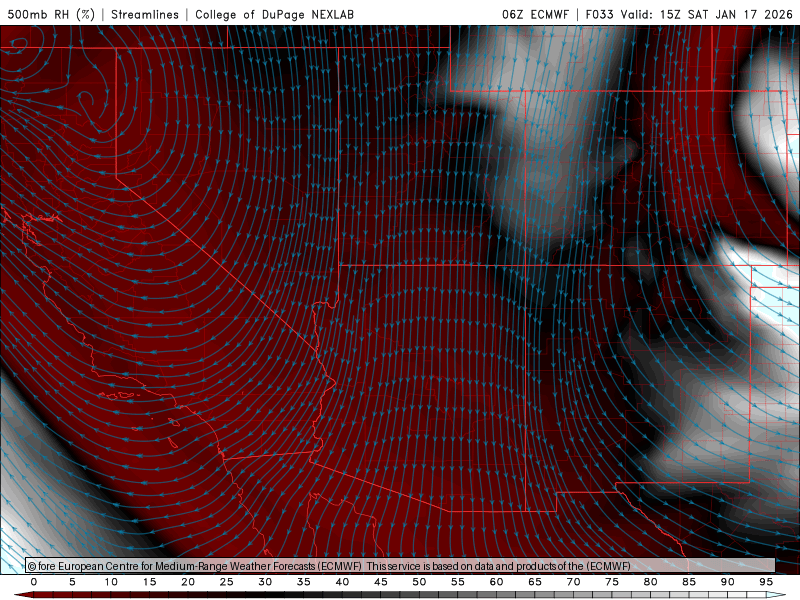Click the "40" value on color scale
Viewport: 800px width, 600px height.
[342, 582]
